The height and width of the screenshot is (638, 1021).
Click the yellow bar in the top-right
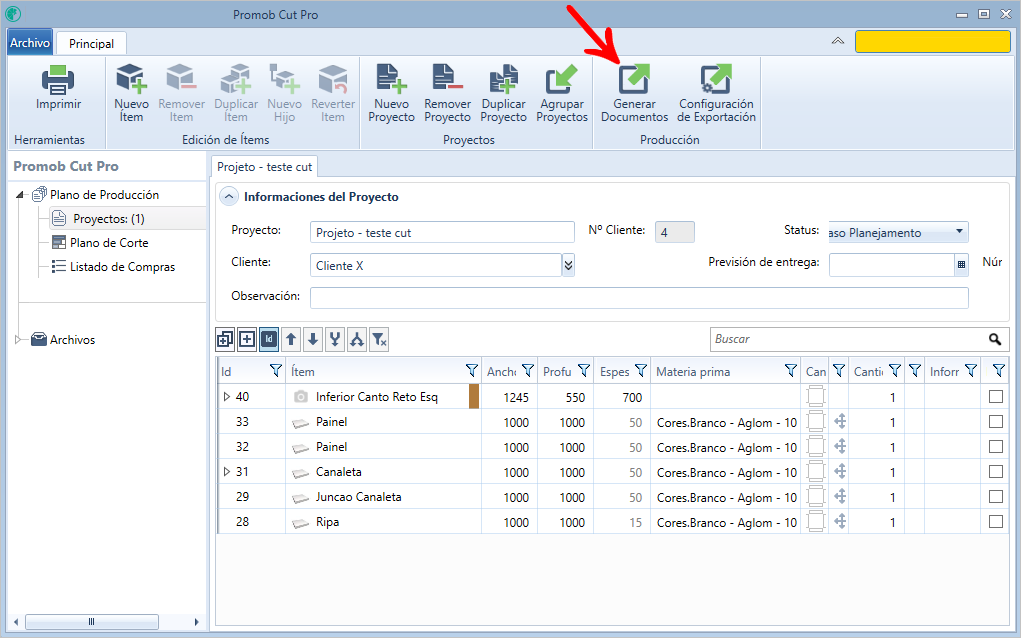point(932,42)
